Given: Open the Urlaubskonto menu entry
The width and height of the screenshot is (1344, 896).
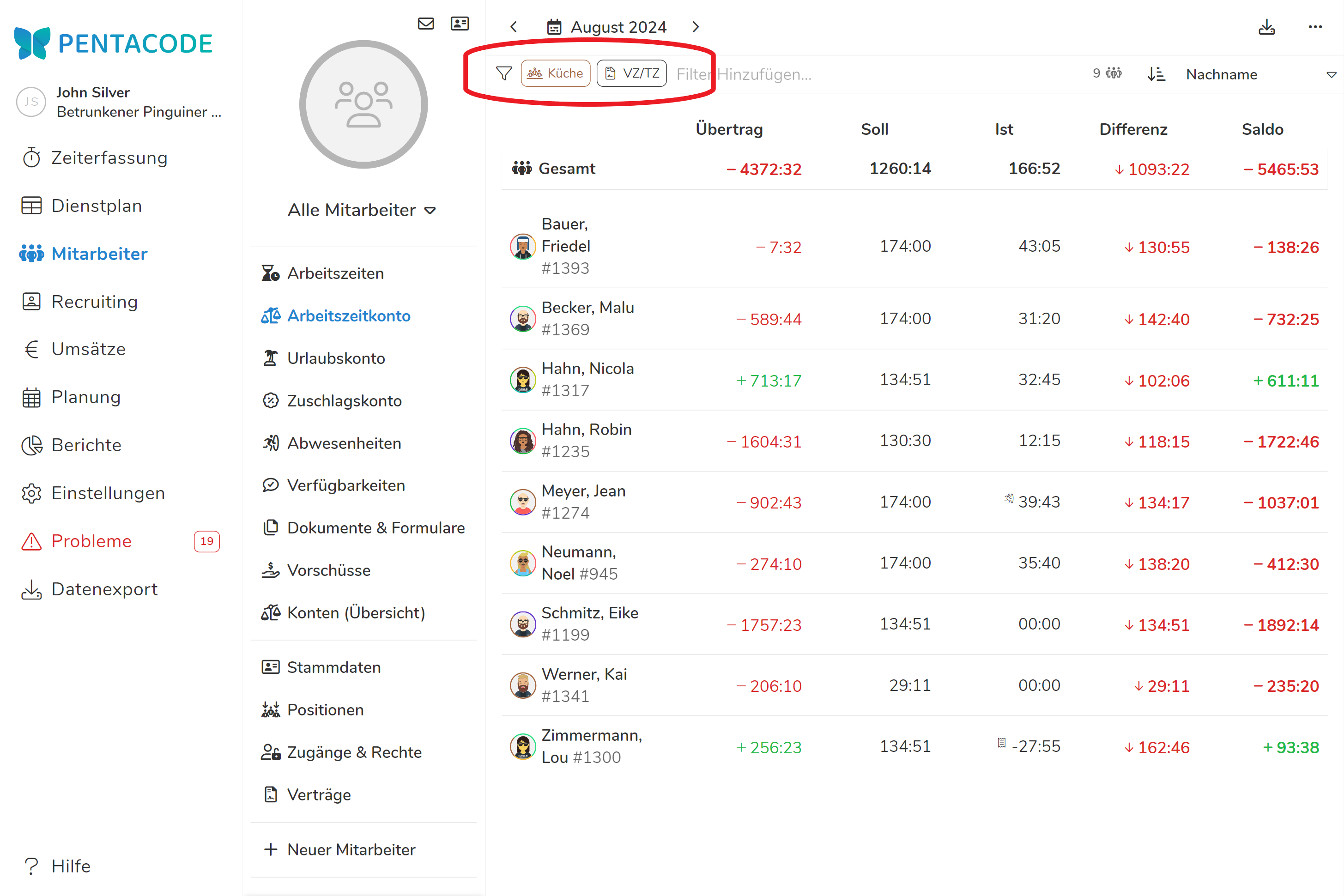Looking at the screenshot, I should pyautogui.click(x=335, y=358).
